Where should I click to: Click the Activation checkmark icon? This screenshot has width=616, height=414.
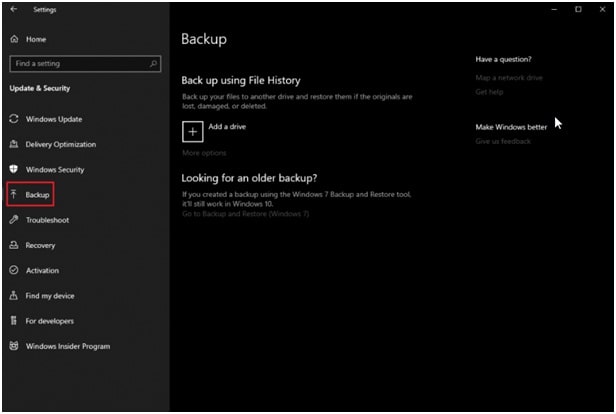[x=14, y=270]
